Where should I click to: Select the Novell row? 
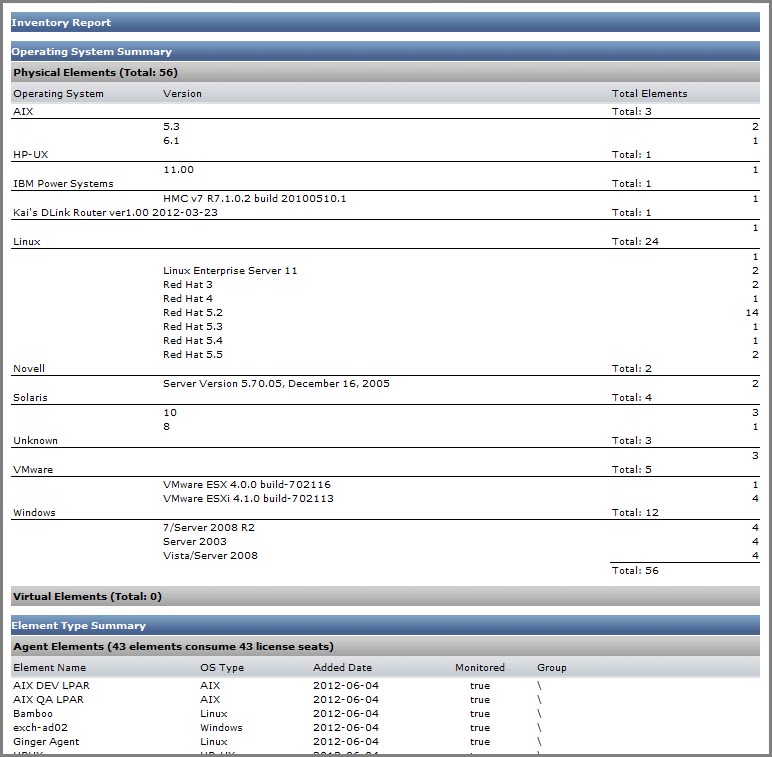[386, 369]
